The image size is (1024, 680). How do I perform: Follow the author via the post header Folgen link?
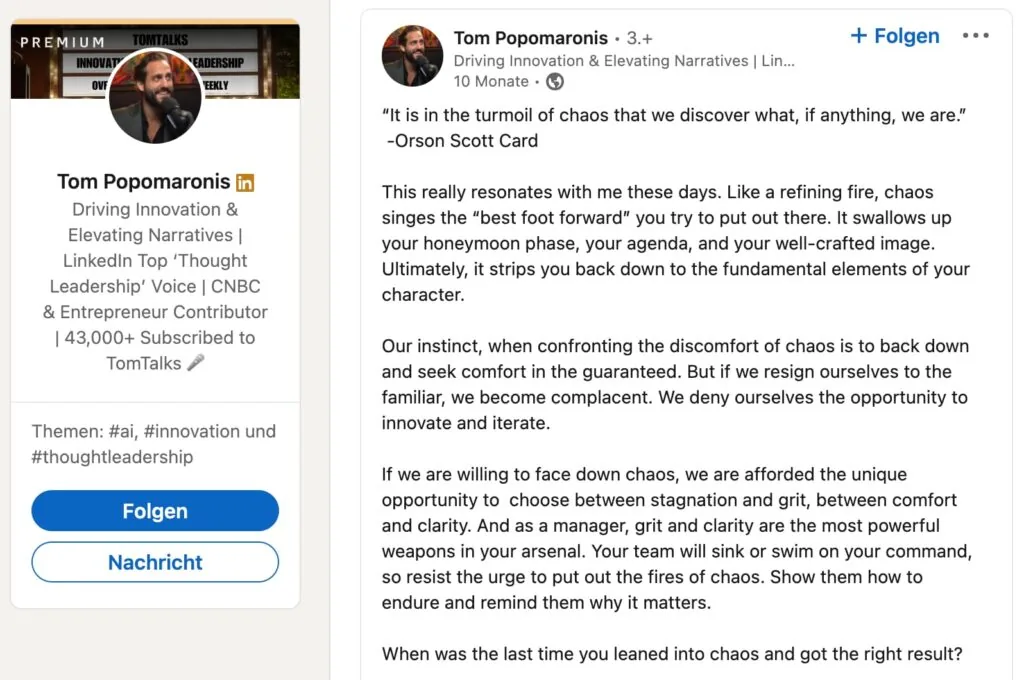[x=906, y=36]
